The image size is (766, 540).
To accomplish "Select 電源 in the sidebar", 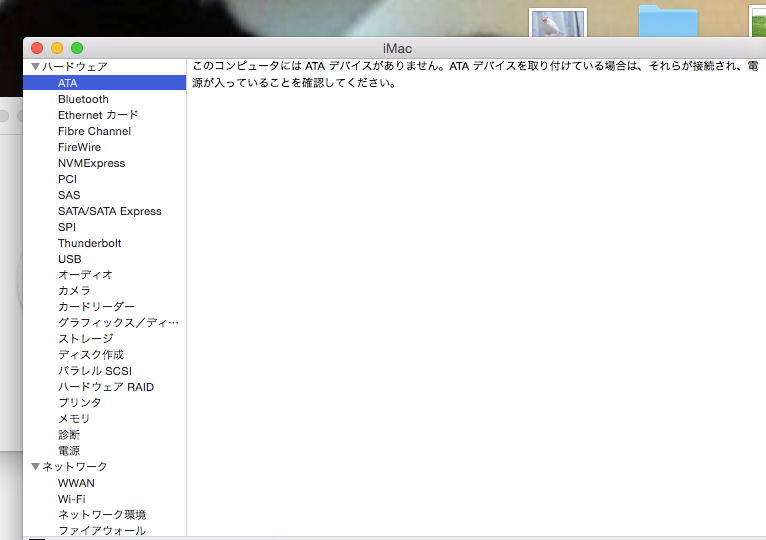I will pyautogui.click(x=69, y=451).
